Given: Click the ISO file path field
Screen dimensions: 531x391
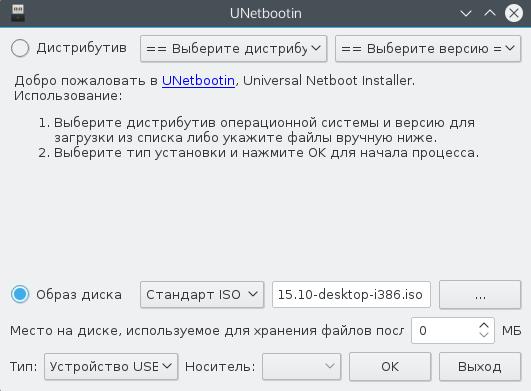Looking at the screenshot, I should (351, 295).
